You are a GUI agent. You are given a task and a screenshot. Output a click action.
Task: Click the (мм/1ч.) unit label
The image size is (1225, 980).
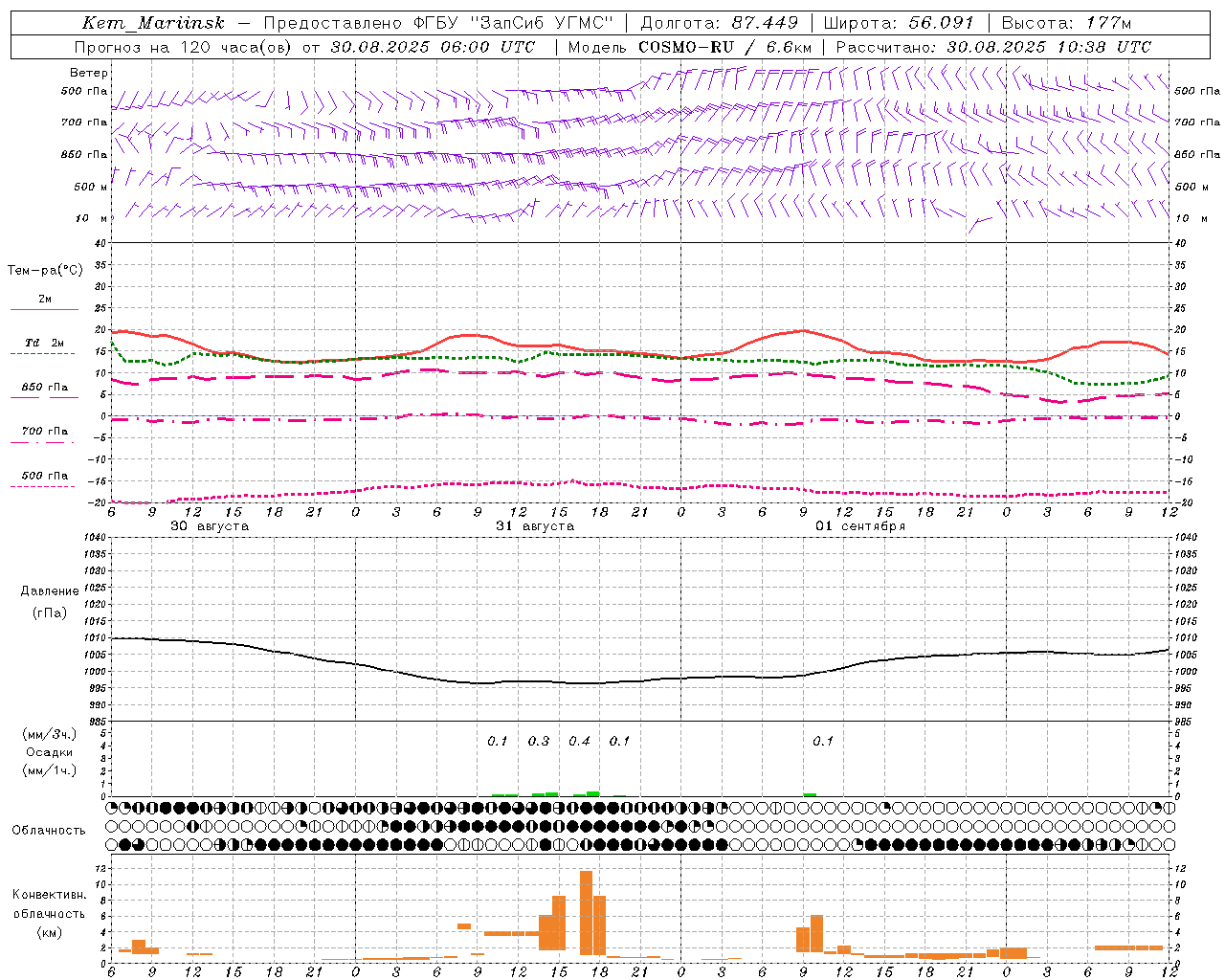[x=50, y=770]
